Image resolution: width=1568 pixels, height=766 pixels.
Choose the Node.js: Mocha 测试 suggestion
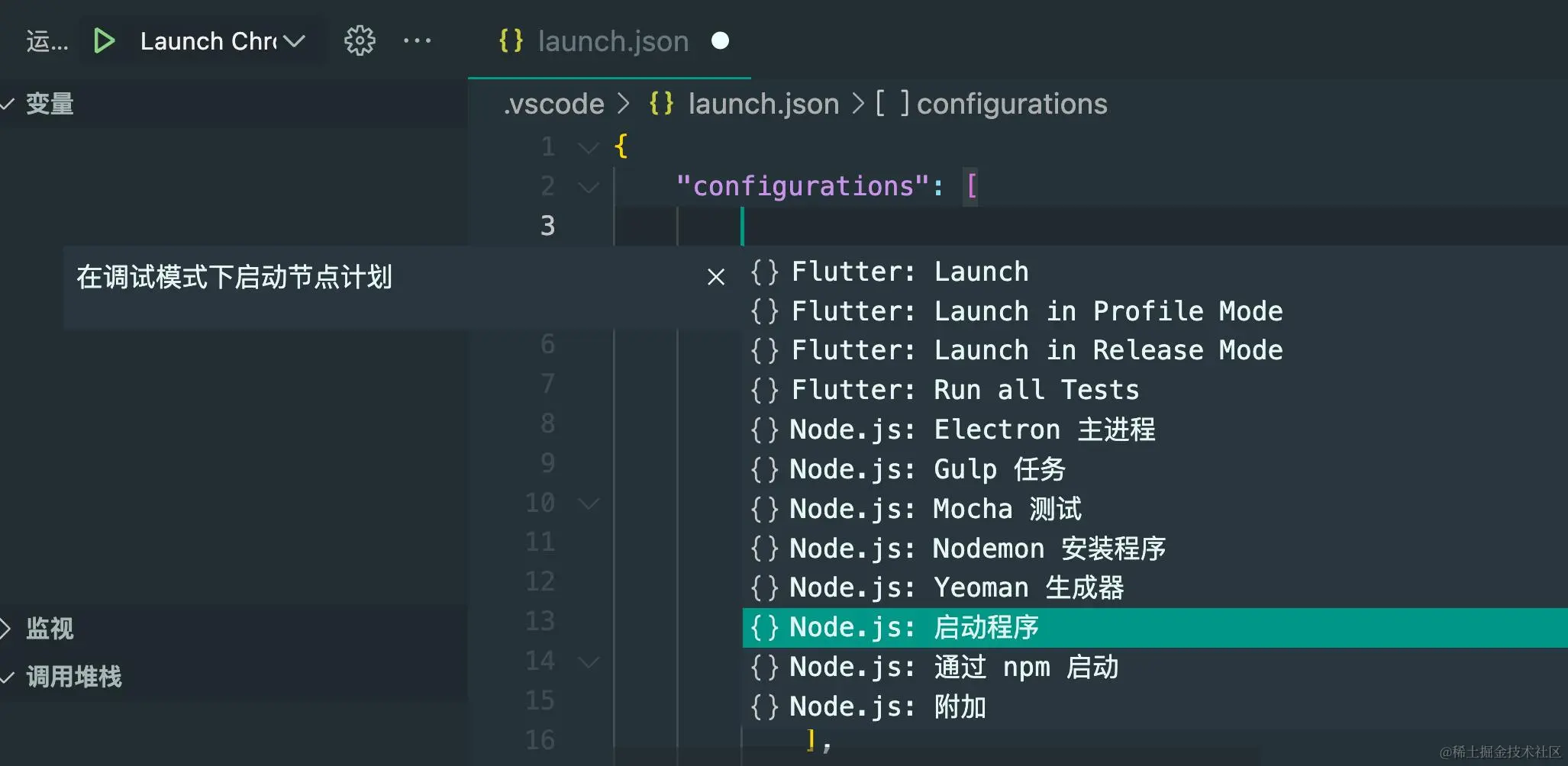(1155, 510)
